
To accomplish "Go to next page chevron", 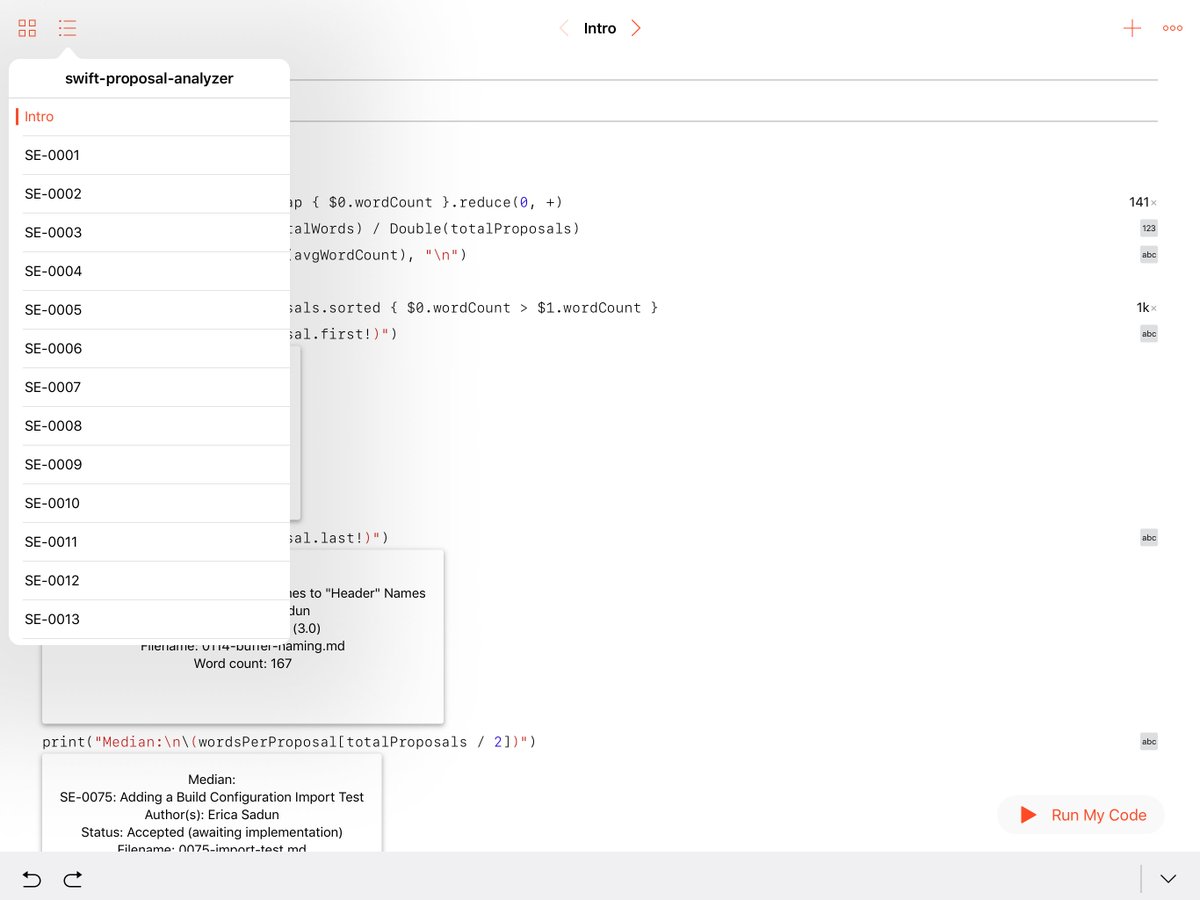I will (636, 28).
